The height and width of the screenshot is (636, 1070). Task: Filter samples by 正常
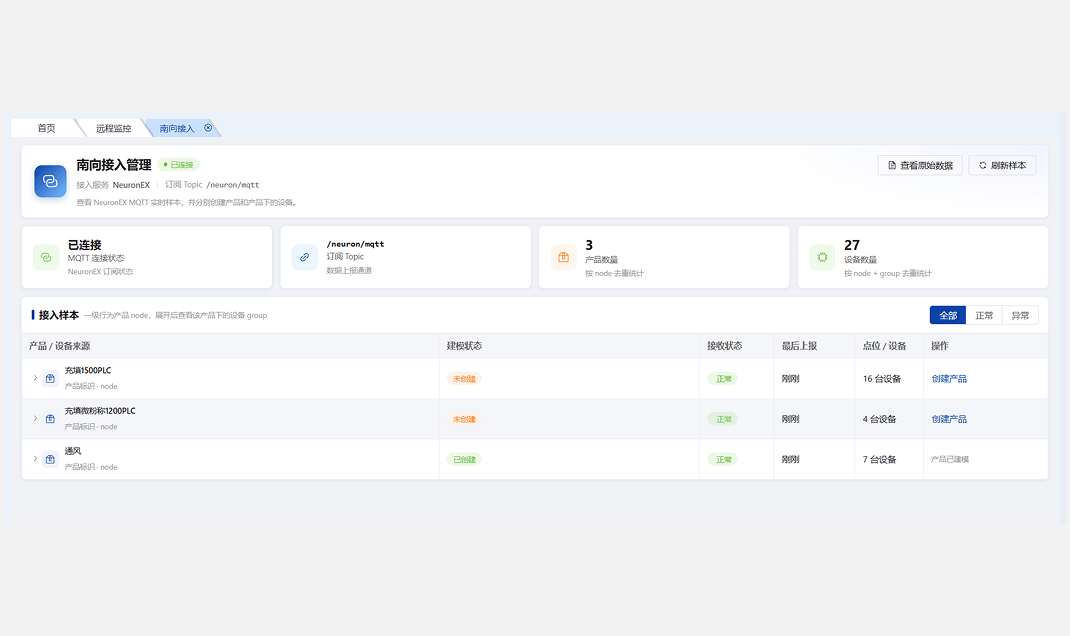984,315
